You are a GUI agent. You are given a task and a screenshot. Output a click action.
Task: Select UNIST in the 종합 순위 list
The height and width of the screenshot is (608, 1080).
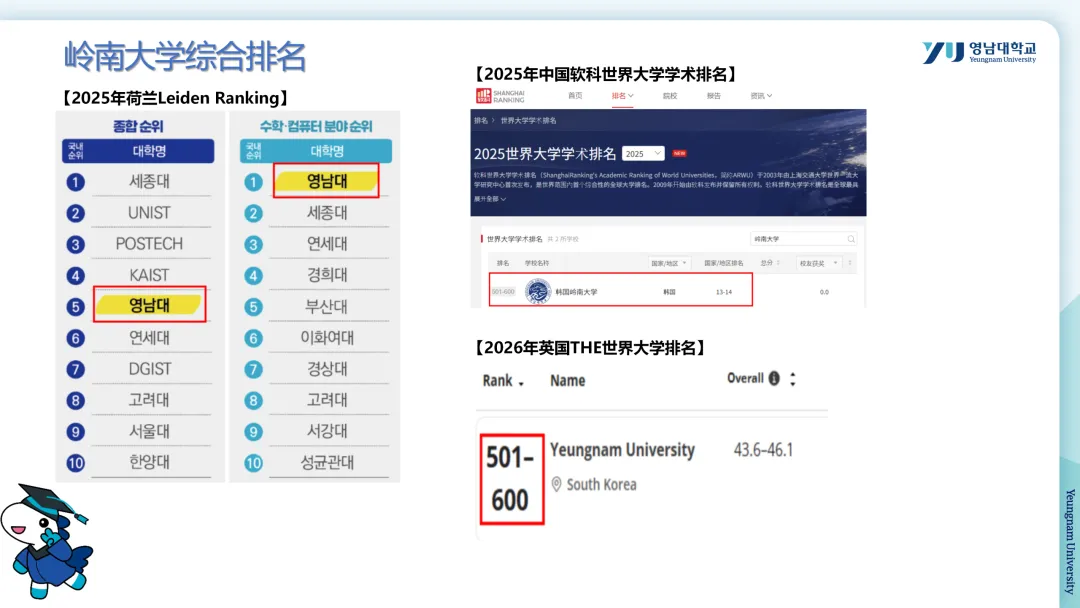point(149,213)
